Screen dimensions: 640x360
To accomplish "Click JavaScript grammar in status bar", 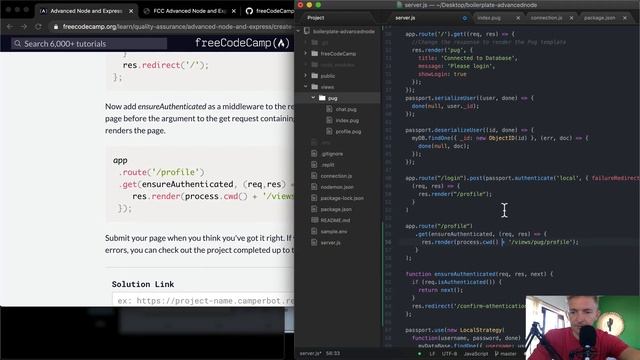I will click(x=476, y=354).
